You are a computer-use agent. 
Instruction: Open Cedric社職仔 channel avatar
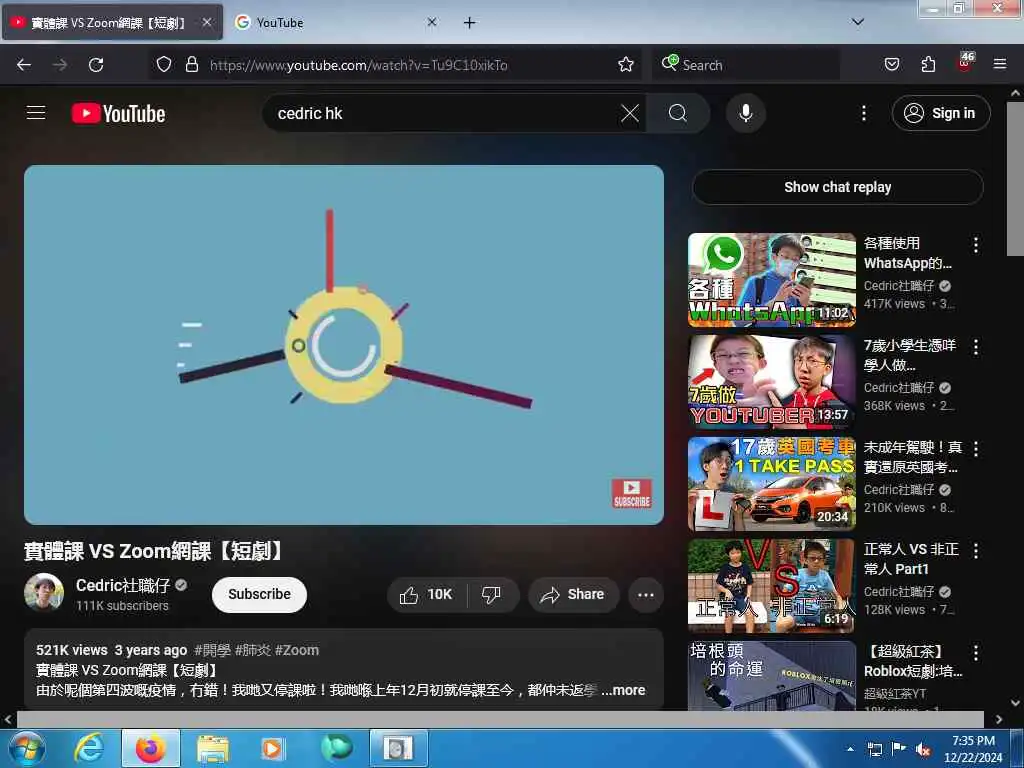click(x=44, y=593)
